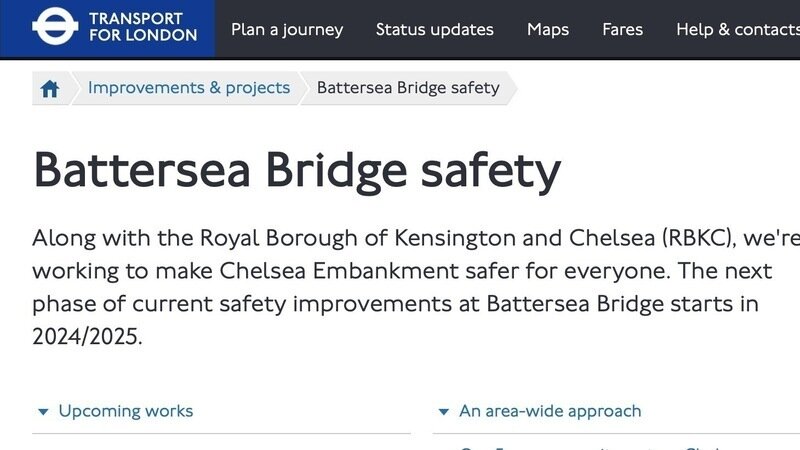Toggle the An area-wide approach arrow
This screenshot has height=450, width=800.
click(444, 412)
